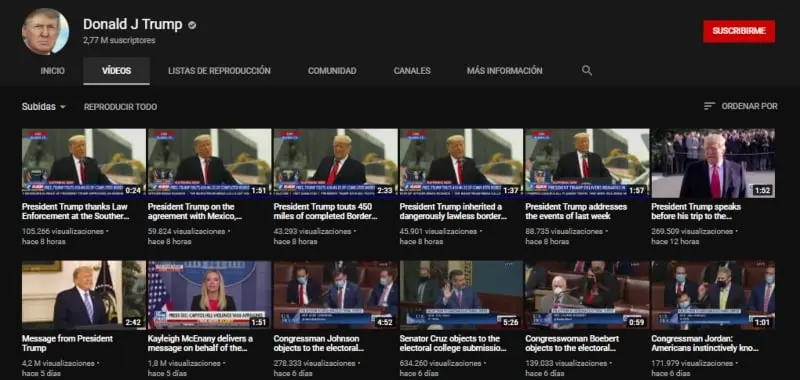The width and height of the screenshot is (800, 380).
Task: Expand the Subidas dropdown
Action: (43, 107)
